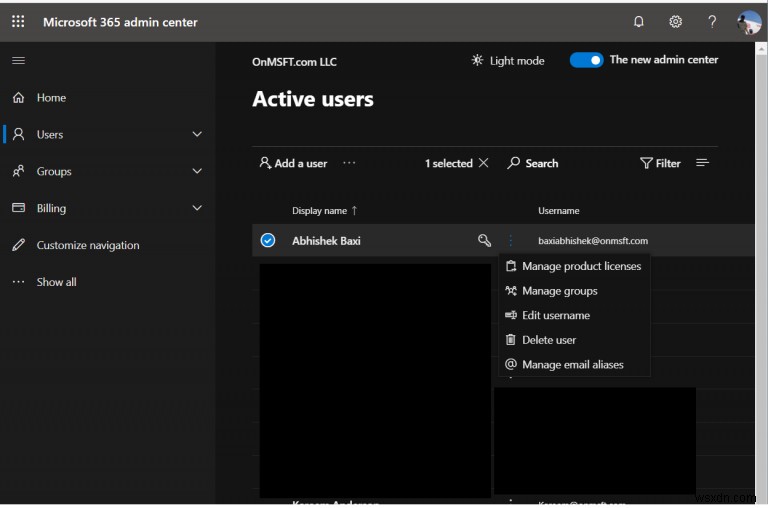Expand the Groups section chevron

pyautogui.click(x=197, y=171)
